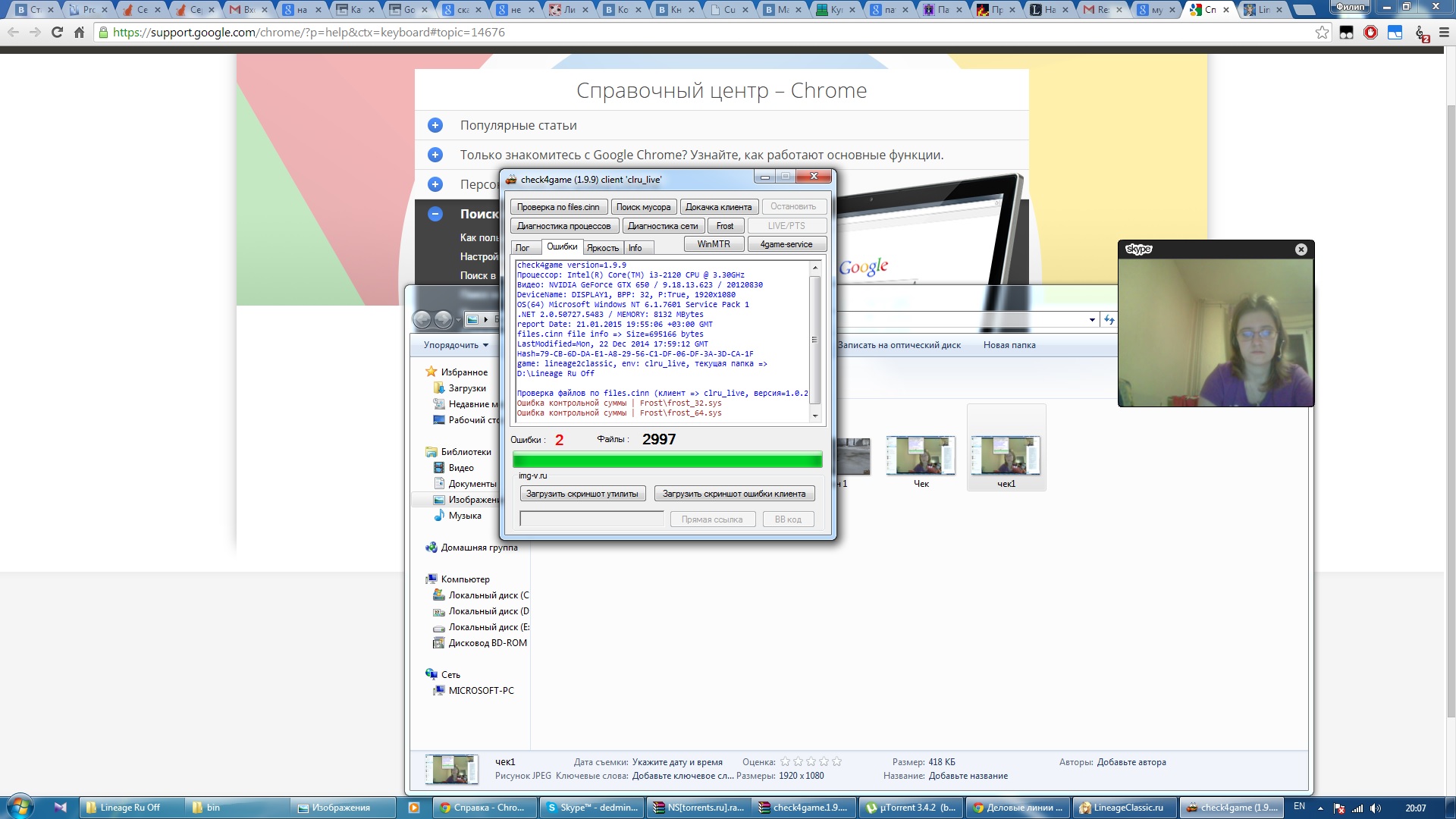Switch to the Яркость tab
1456x819 pixels.
coord(603,248)
